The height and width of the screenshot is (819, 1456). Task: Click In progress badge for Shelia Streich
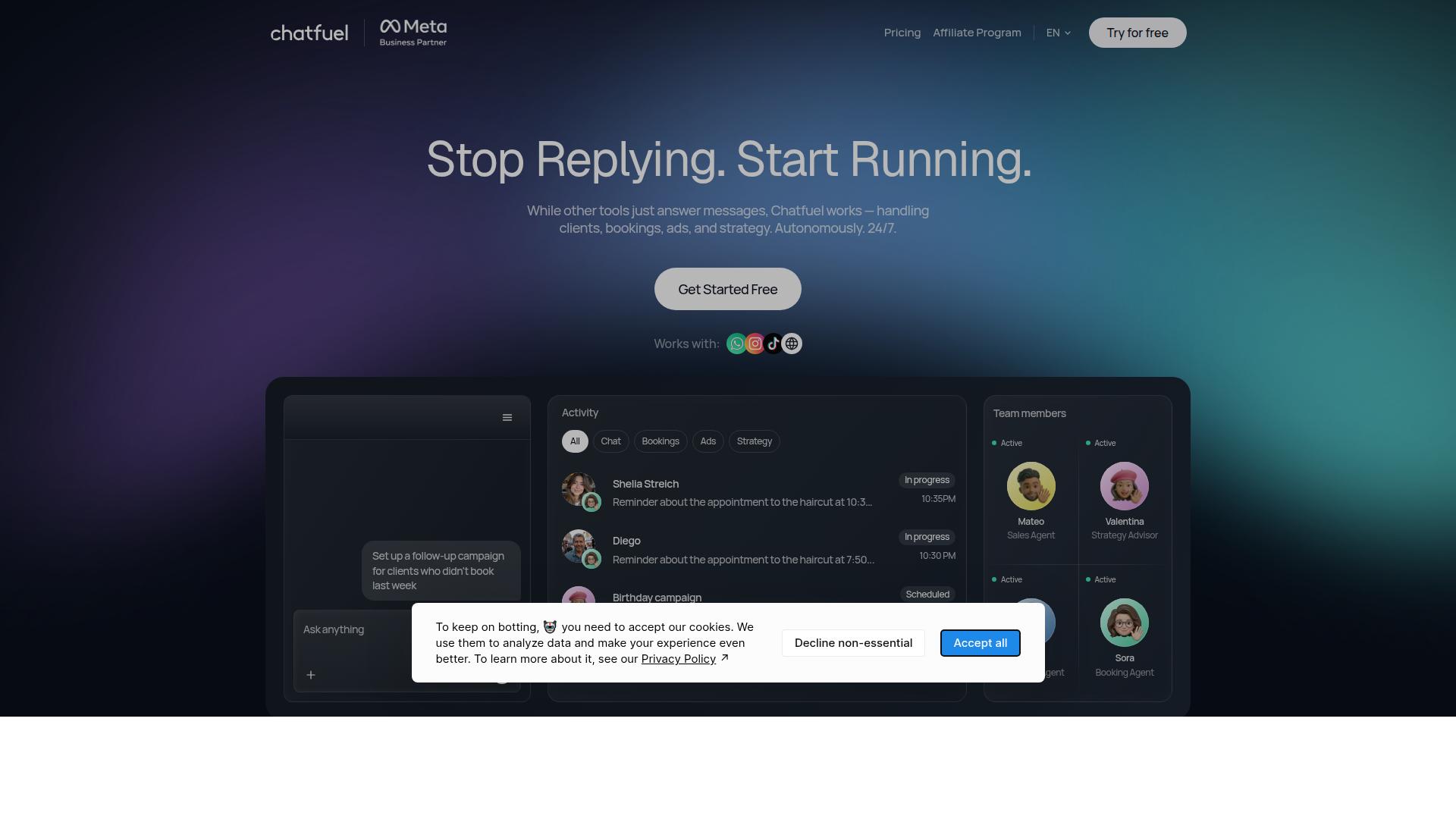click(x=927, y=480)
